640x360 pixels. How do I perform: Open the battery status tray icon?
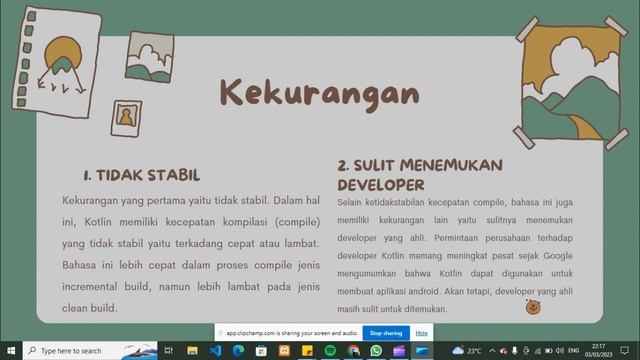[549, 351]
